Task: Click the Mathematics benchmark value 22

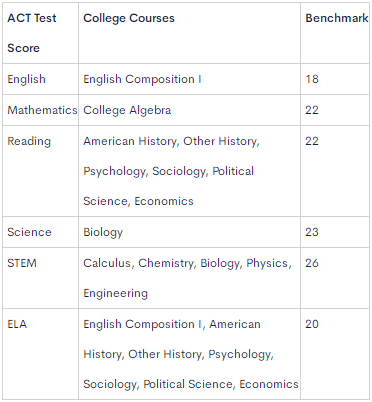Action: pyautogui.click(x=312, y=110)
